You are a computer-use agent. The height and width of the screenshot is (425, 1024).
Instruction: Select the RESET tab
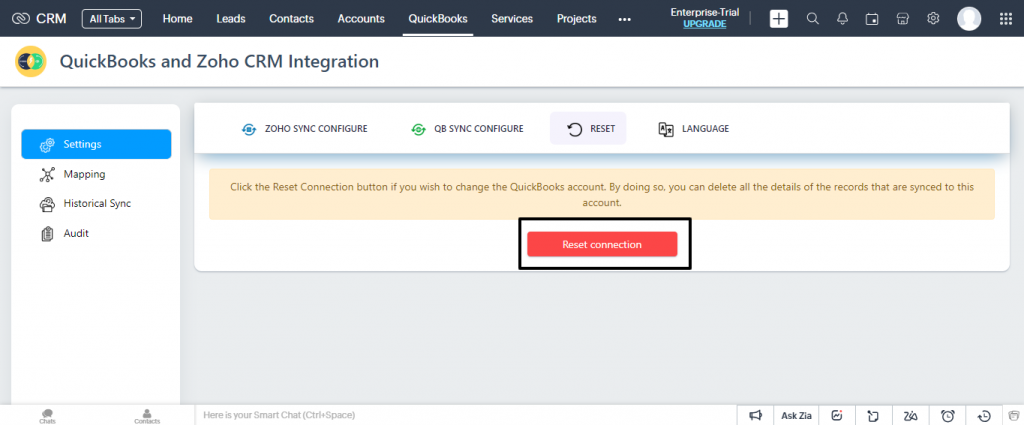[x=588, y=129]
